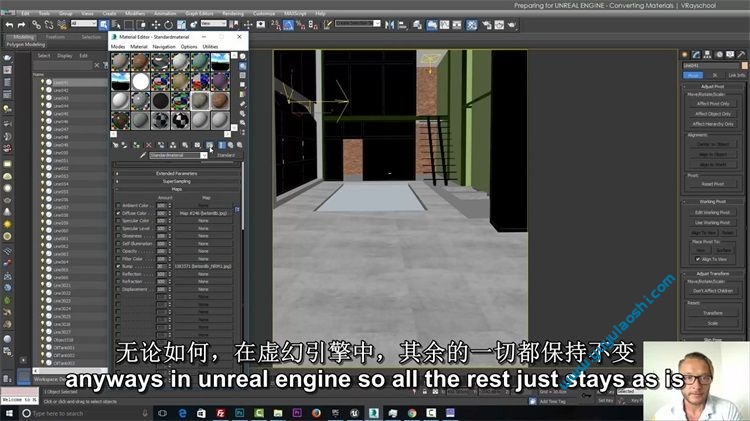750x421 pixels.
Task: Toggle Align To View checkbox
Action: (x=698, y=259)
